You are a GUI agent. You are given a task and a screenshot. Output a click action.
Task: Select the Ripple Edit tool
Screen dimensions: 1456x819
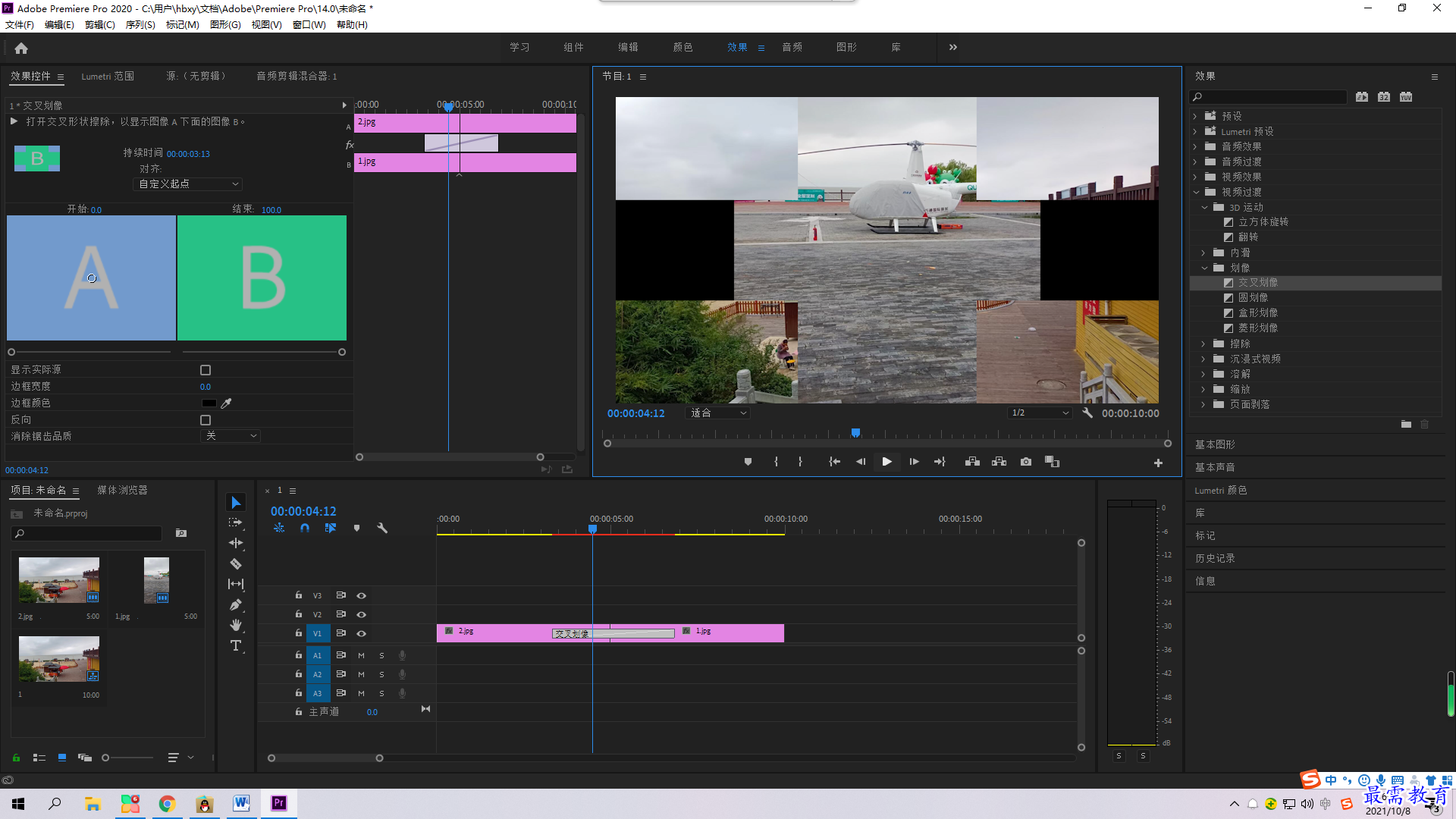point(236,543)
